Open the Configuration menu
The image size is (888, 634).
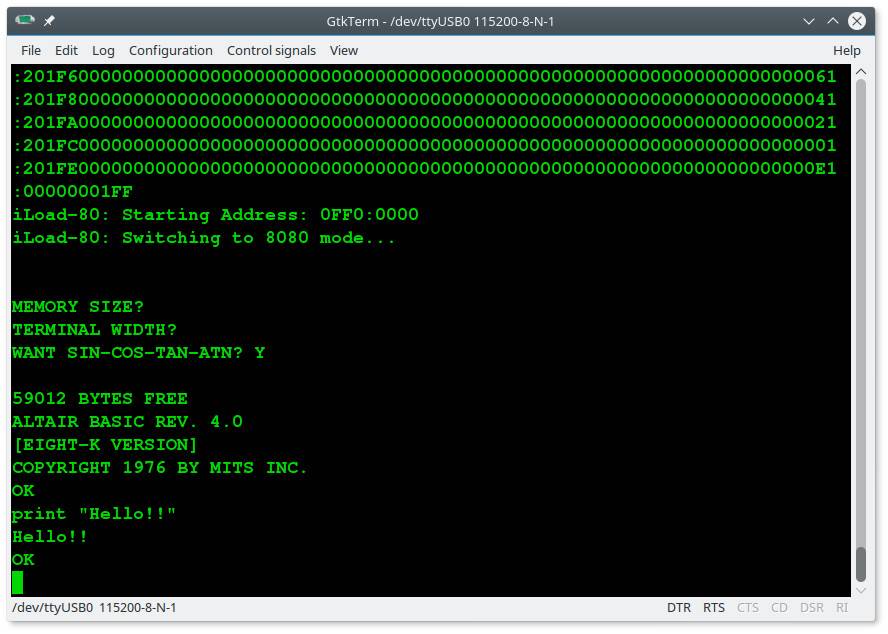[x=170, y=50]
